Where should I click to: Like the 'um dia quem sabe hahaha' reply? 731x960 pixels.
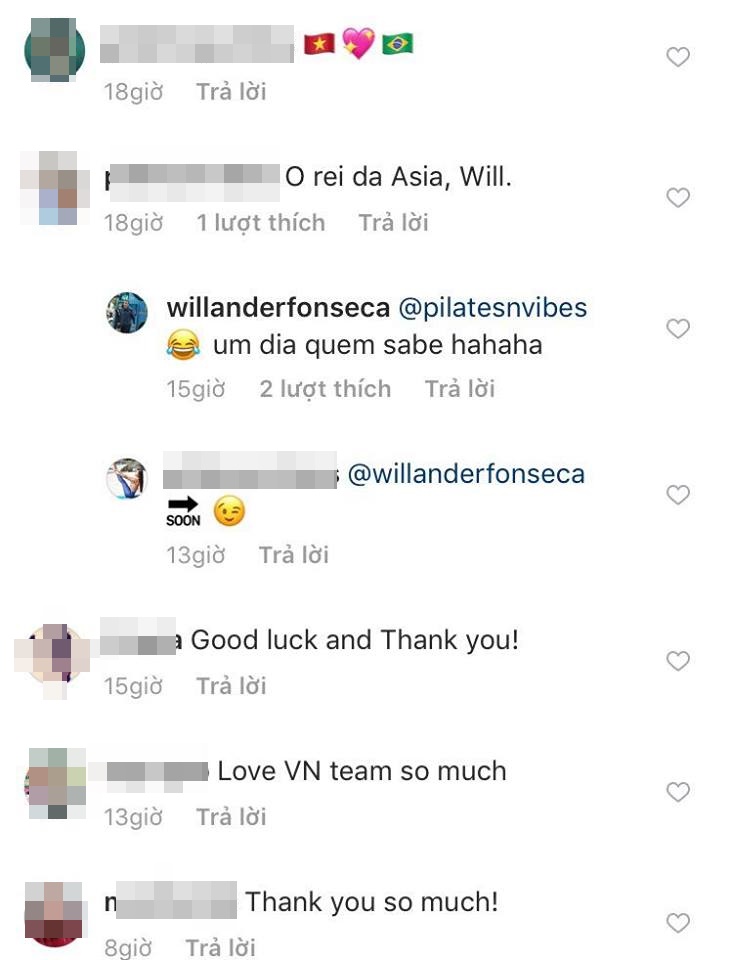pos(678,328)
